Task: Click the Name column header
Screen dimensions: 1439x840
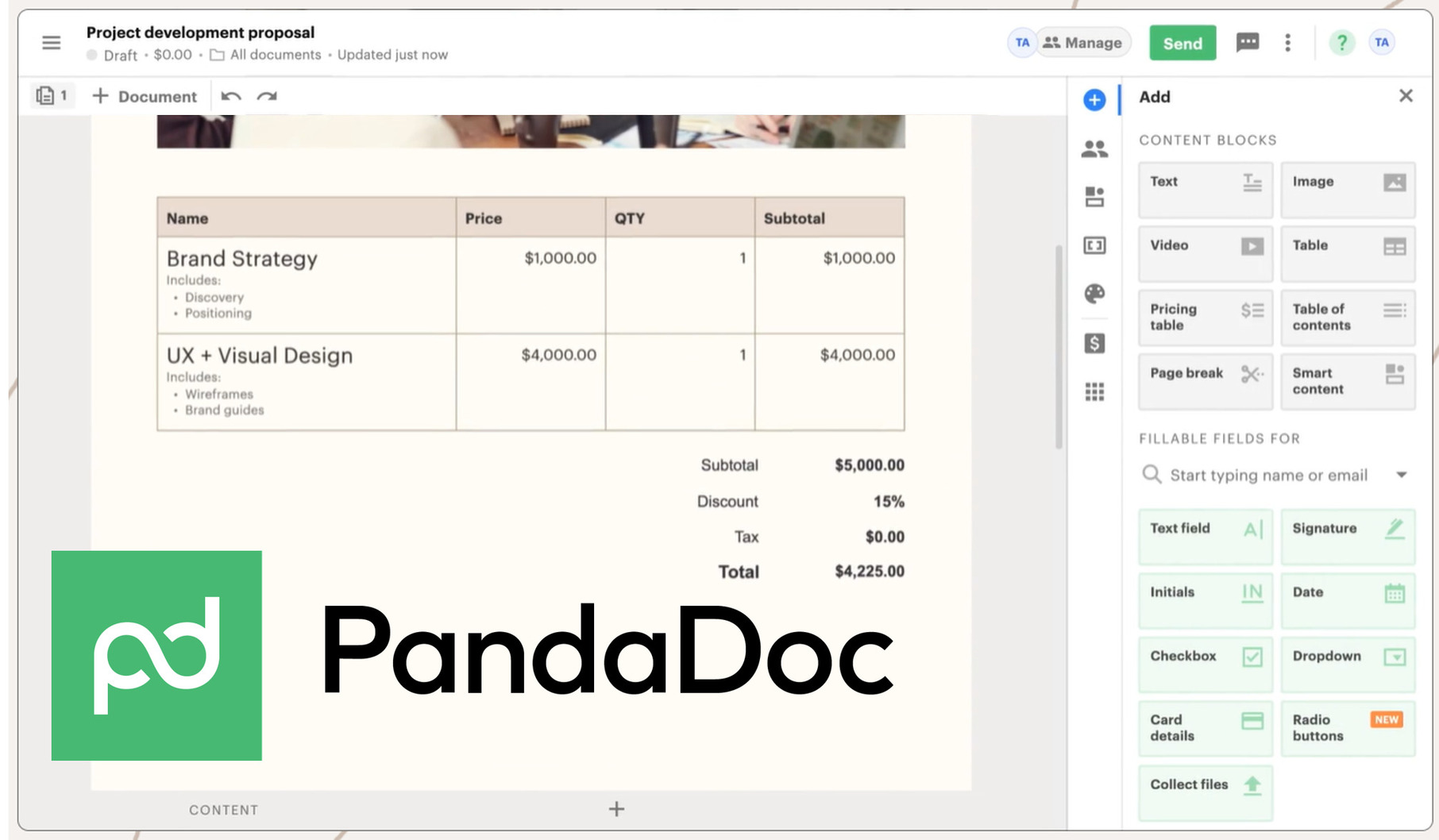Action: [x=307, y=218]
